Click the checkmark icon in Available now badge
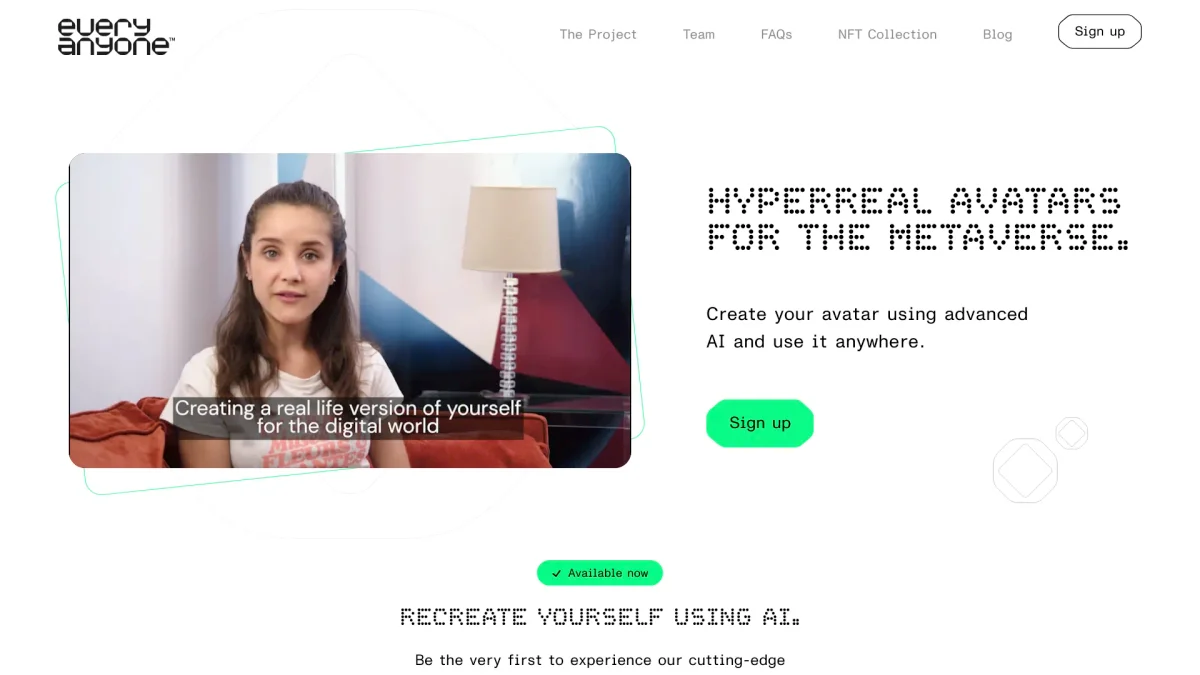The width and height of the screenshot is (1200, 675). tap(556, 573)
